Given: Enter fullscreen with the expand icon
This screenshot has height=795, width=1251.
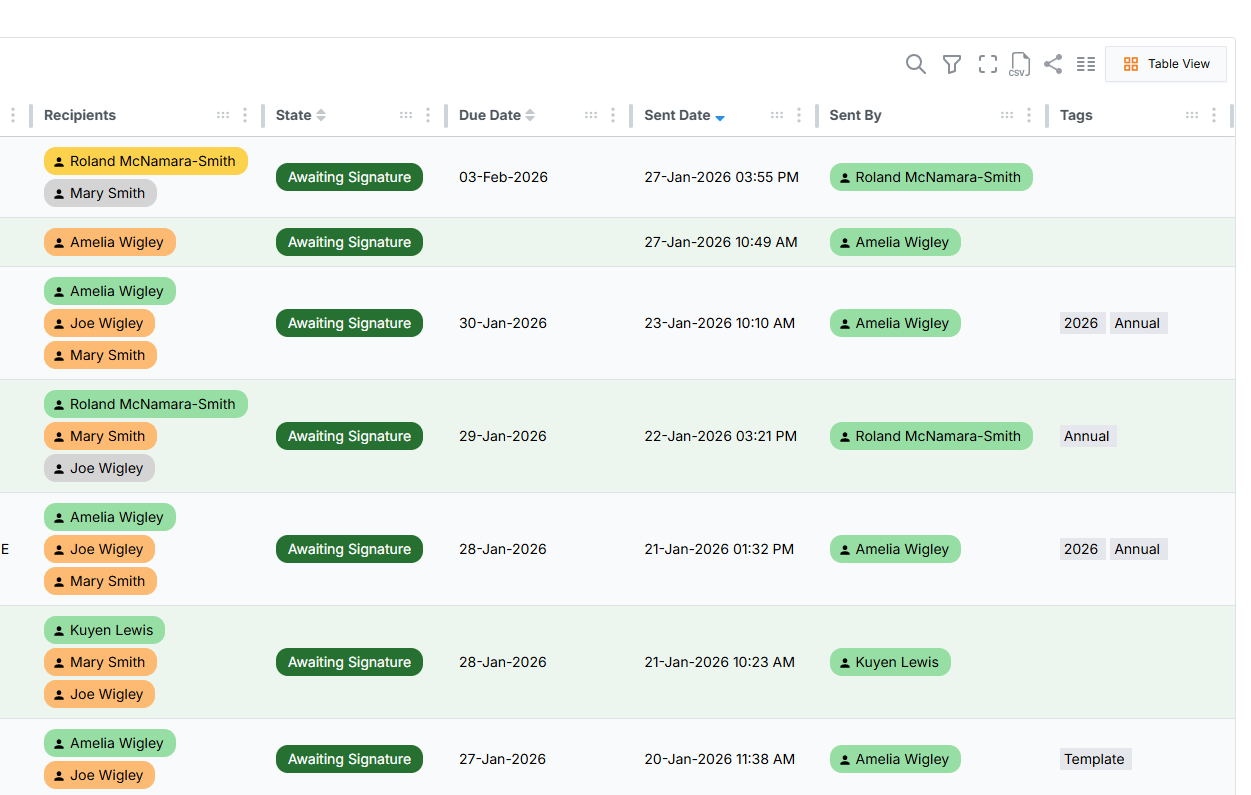Looking at the screenshot, I should [988, 64].
